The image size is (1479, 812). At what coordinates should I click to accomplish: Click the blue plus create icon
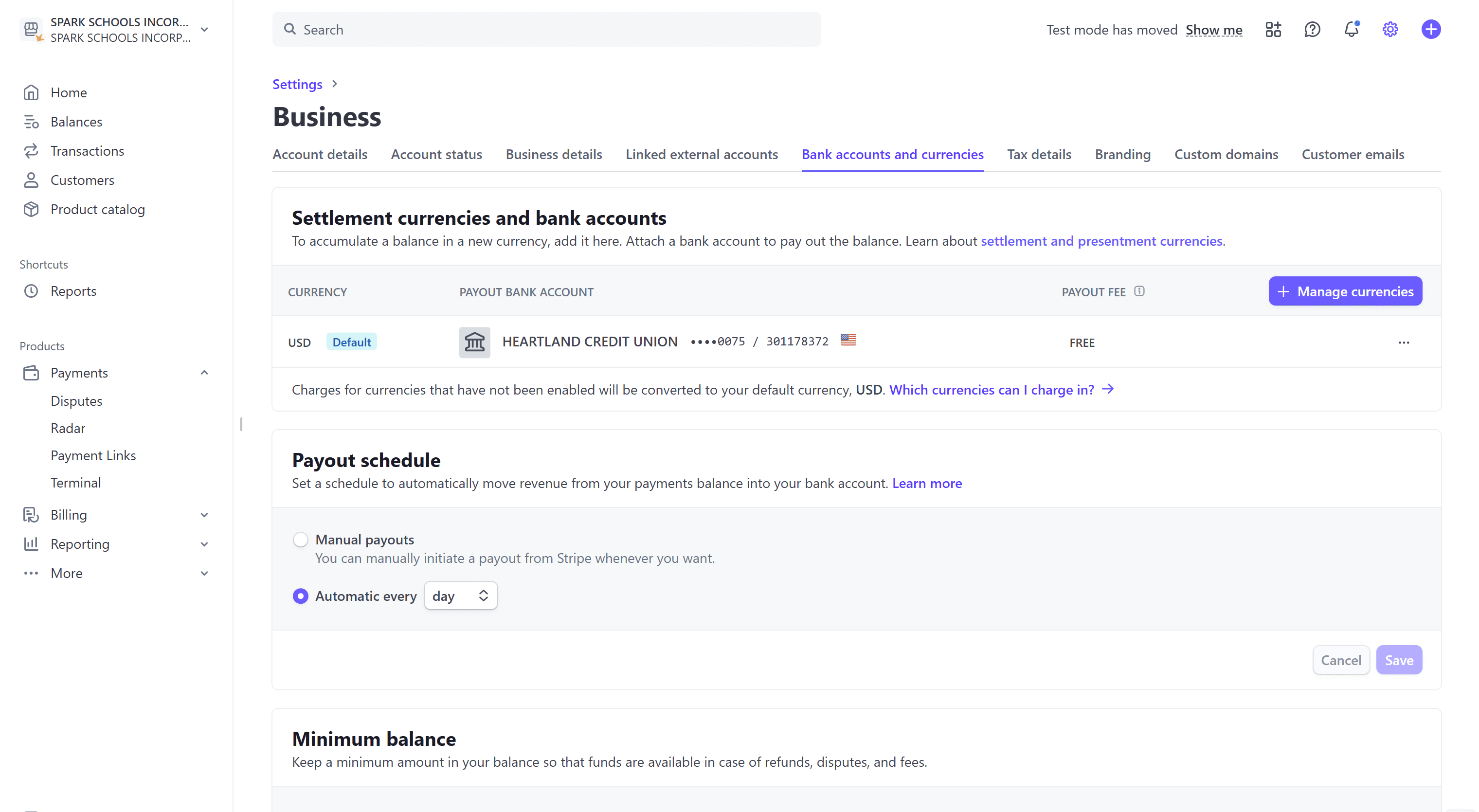[x=1431, y=29]
